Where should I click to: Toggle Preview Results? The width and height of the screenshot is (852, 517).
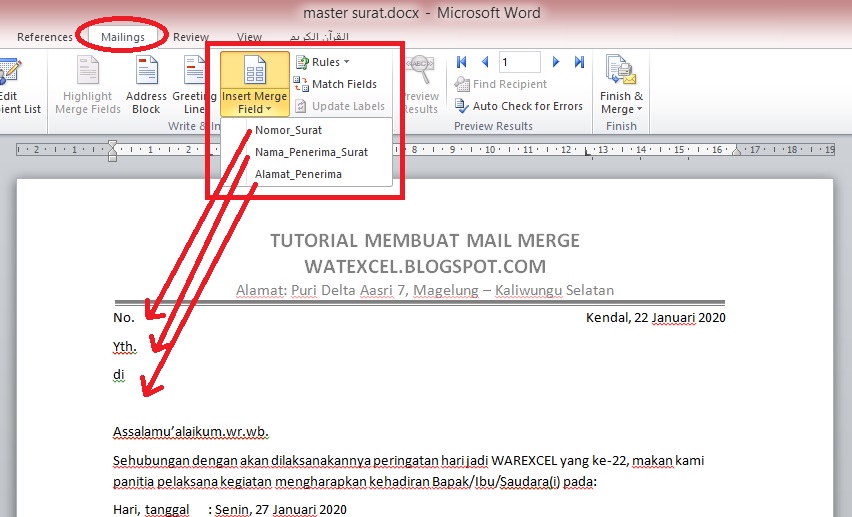pos(420,85)
